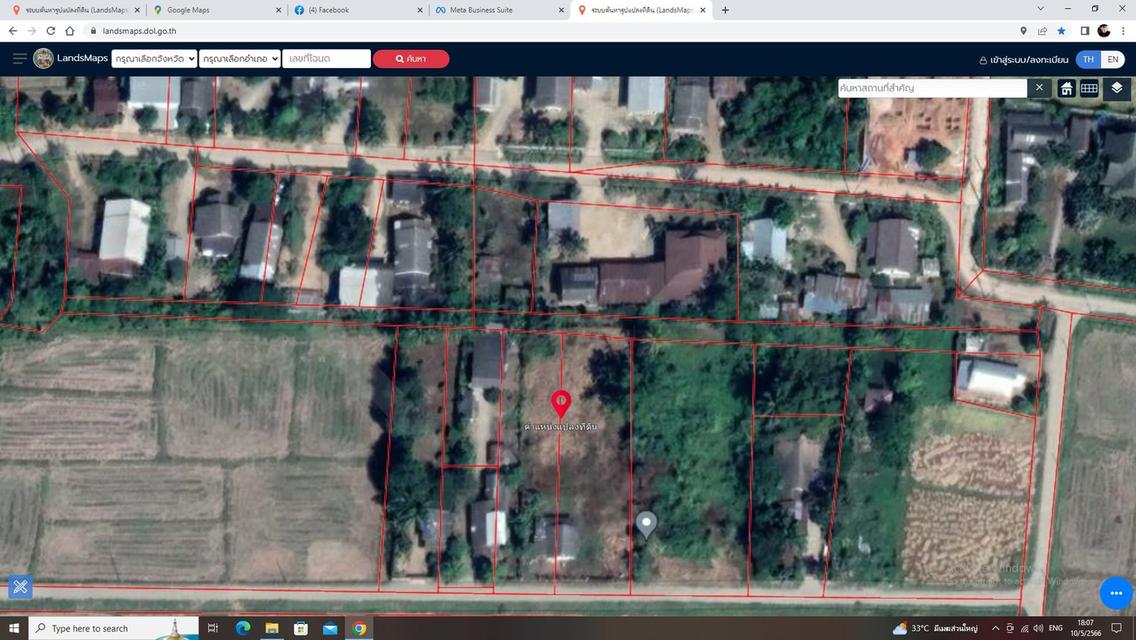Screen dimensions: 1136x640
Task: Click the red parcel location pin
Action: click(x=561, y=403)
